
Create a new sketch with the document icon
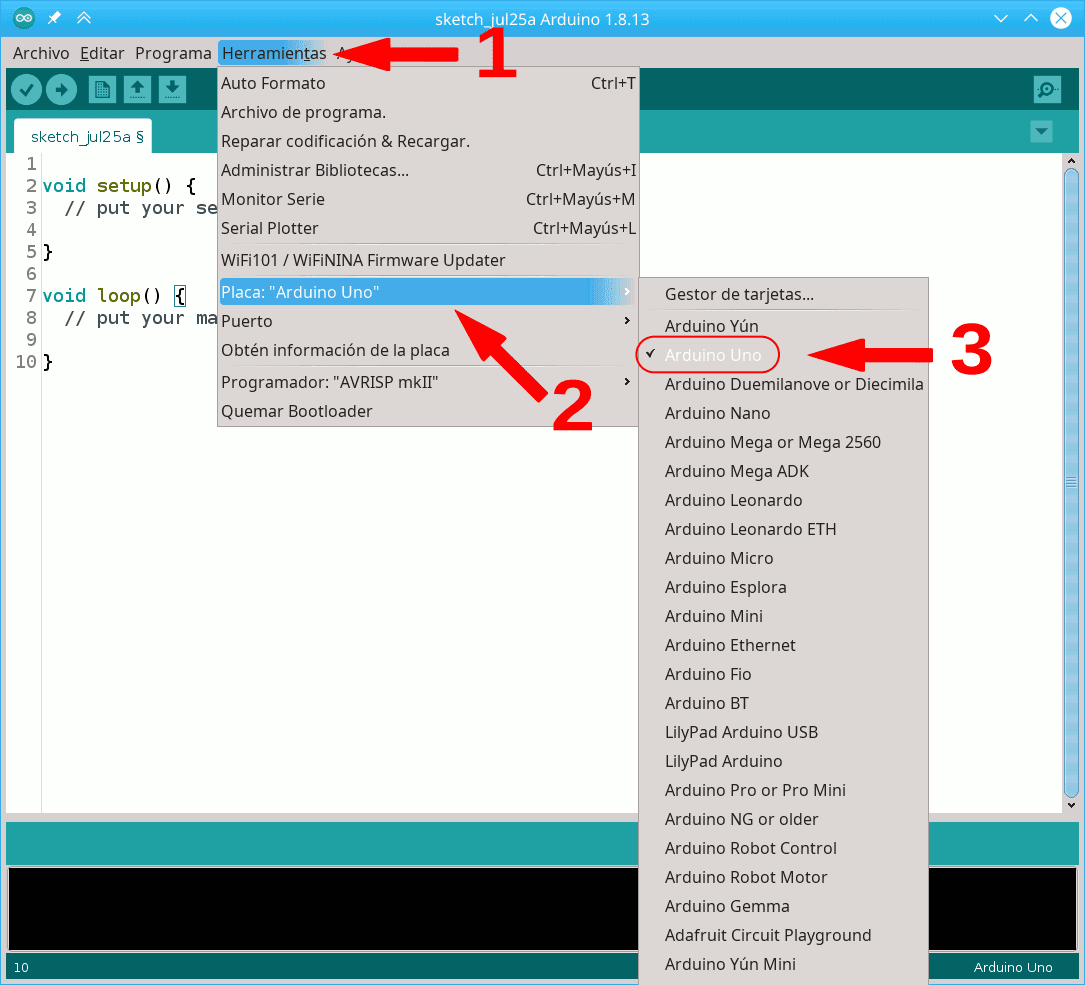point(101,89)
